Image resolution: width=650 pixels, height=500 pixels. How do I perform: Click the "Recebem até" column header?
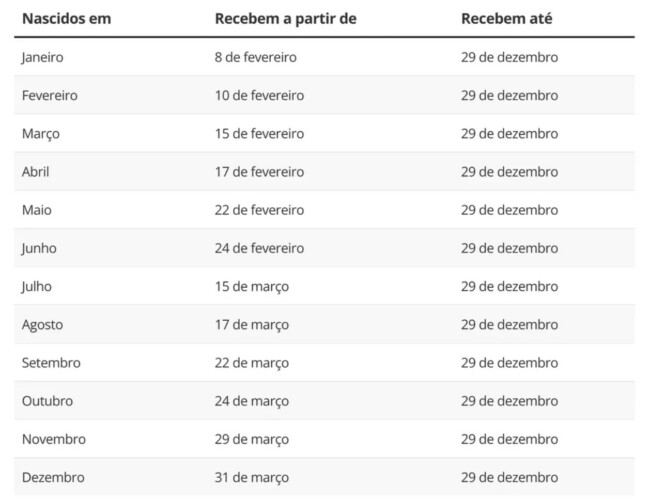coord(505,19)
